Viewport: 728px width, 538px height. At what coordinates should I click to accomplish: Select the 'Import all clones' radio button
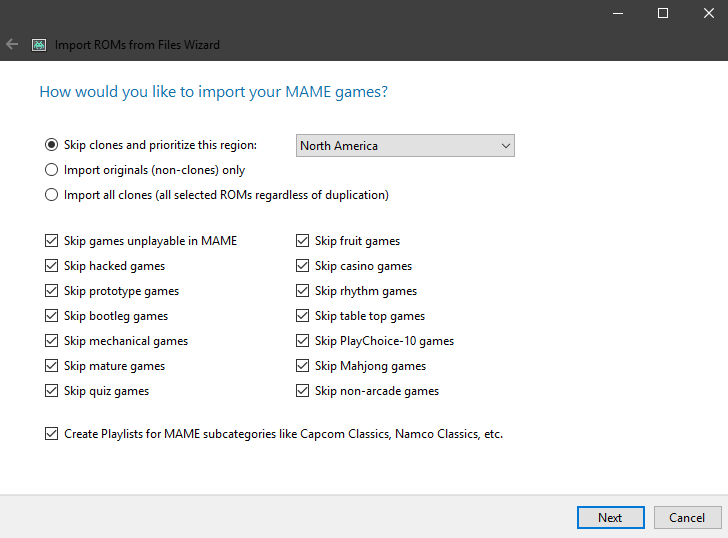[52, 195]
